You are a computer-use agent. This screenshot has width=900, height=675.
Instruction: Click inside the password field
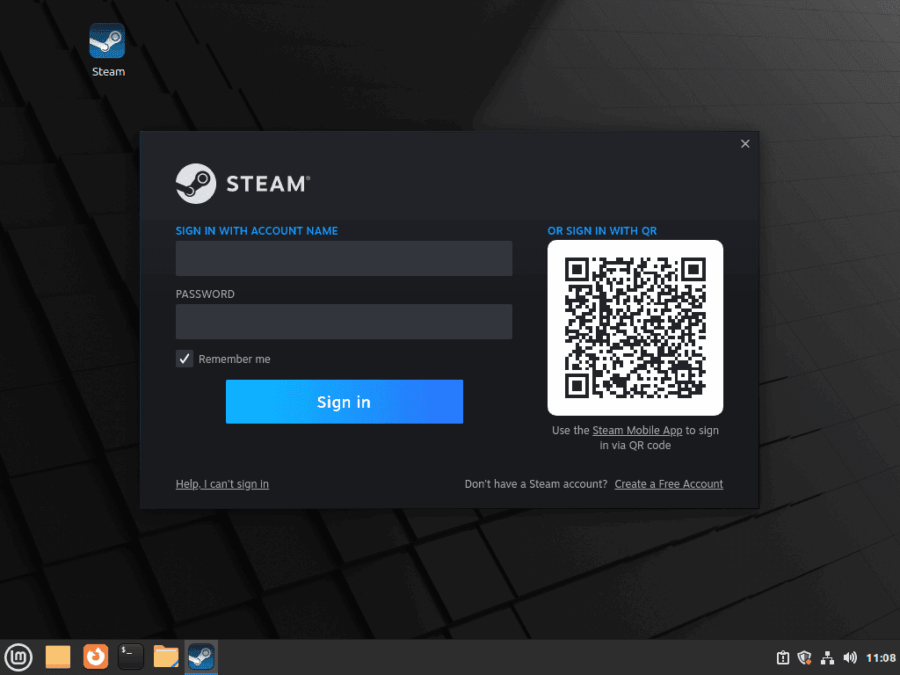[x=344, y=321]
